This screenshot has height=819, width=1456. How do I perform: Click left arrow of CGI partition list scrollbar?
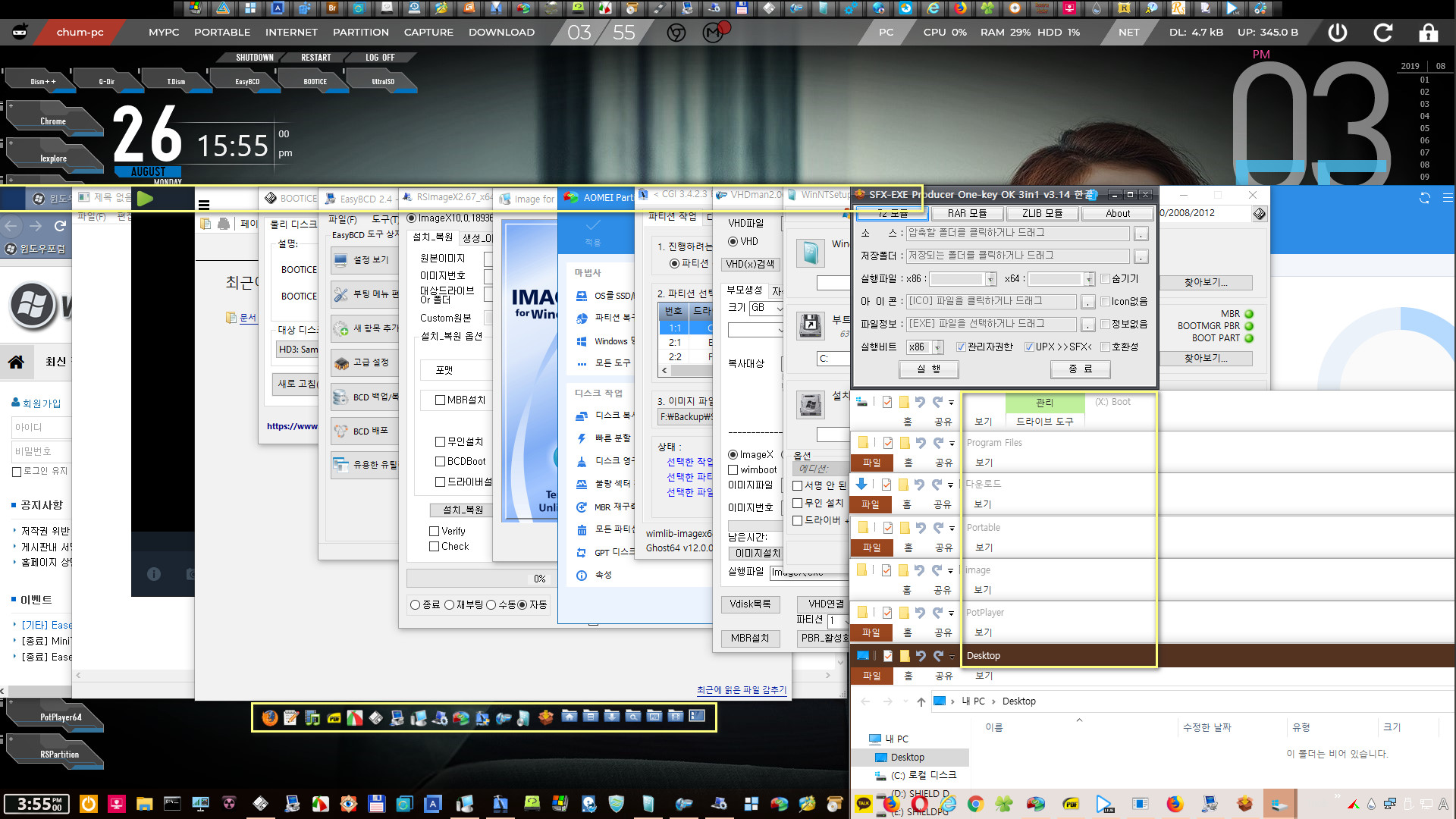[x=665, y=371]
